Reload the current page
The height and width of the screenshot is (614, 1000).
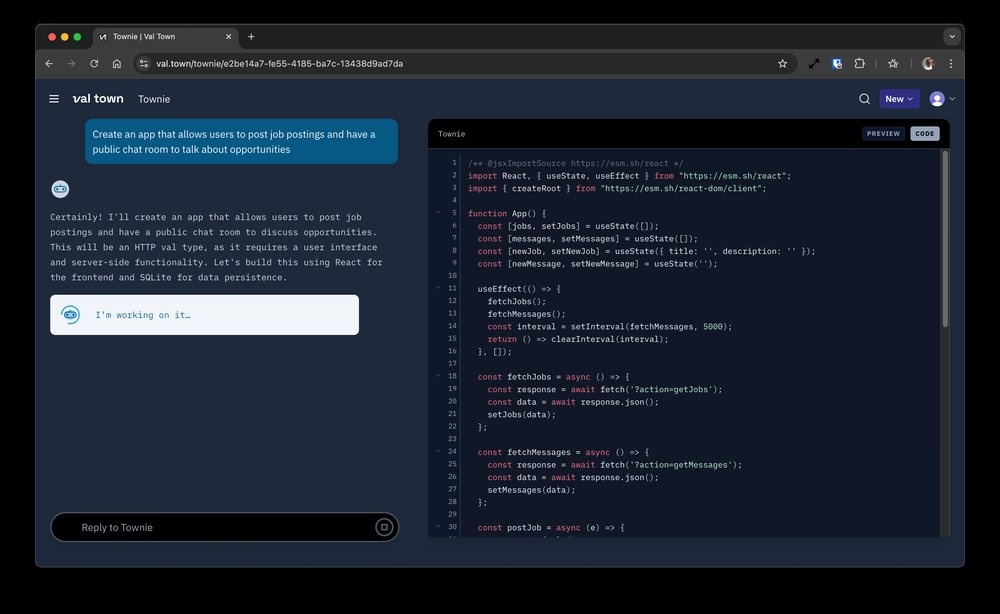point(94,64)
